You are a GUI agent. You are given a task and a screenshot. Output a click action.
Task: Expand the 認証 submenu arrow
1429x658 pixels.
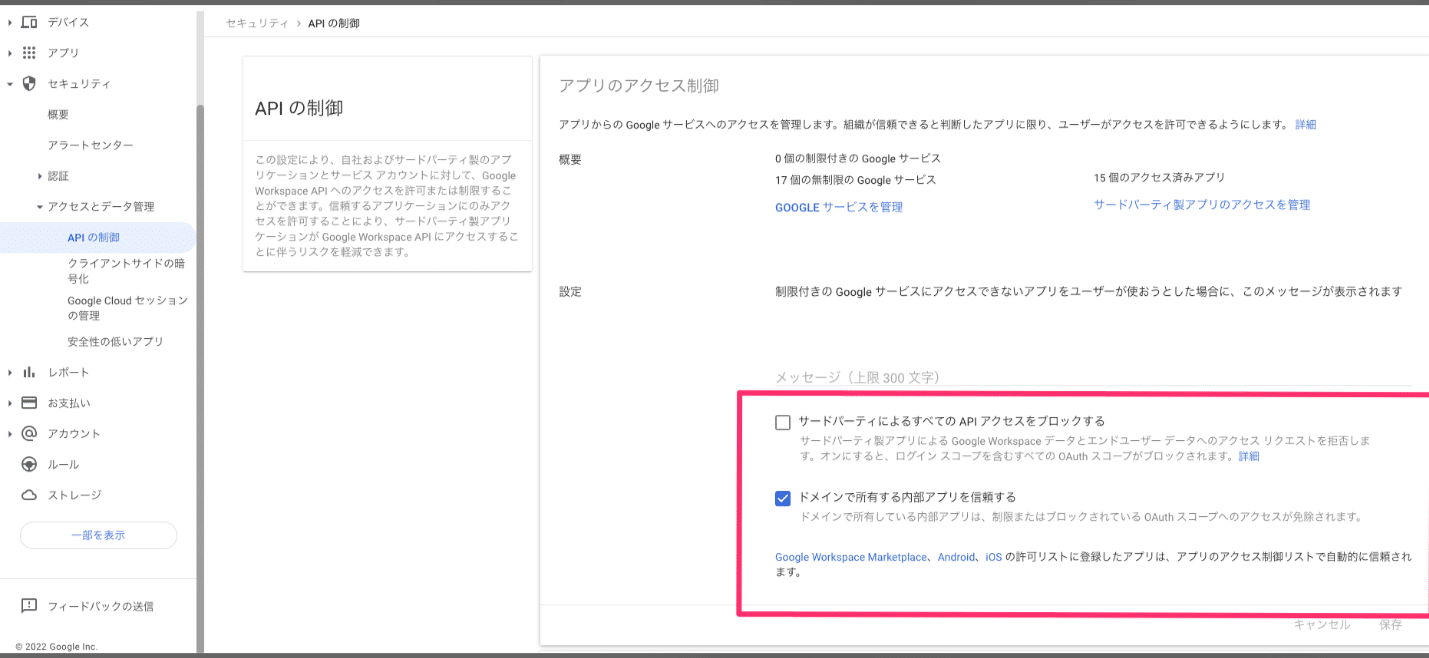pos(39,177)
